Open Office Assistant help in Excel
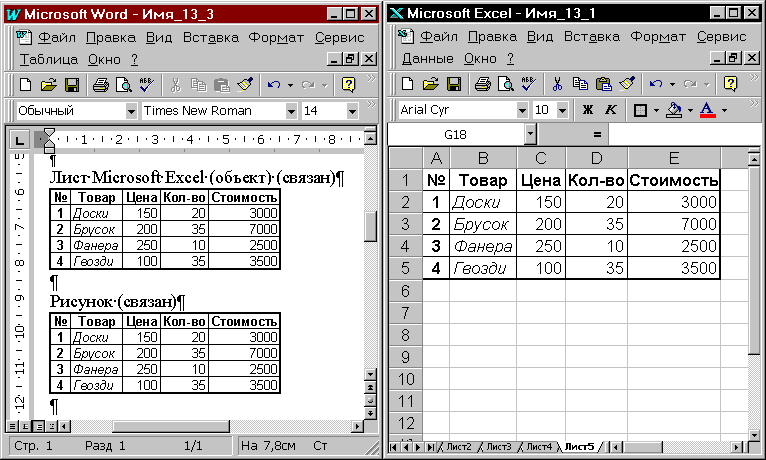The height and width of the screenshot is (460, 766). 731,84
